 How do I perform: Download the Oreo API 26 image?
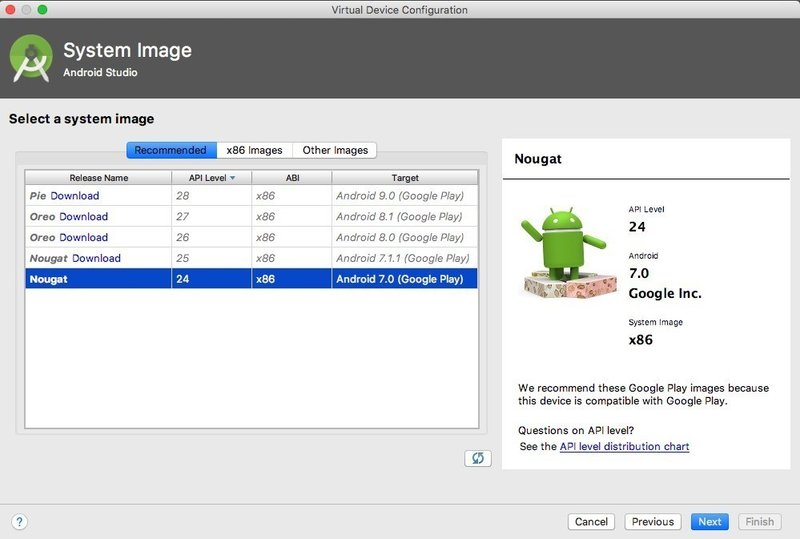[84, 237]
